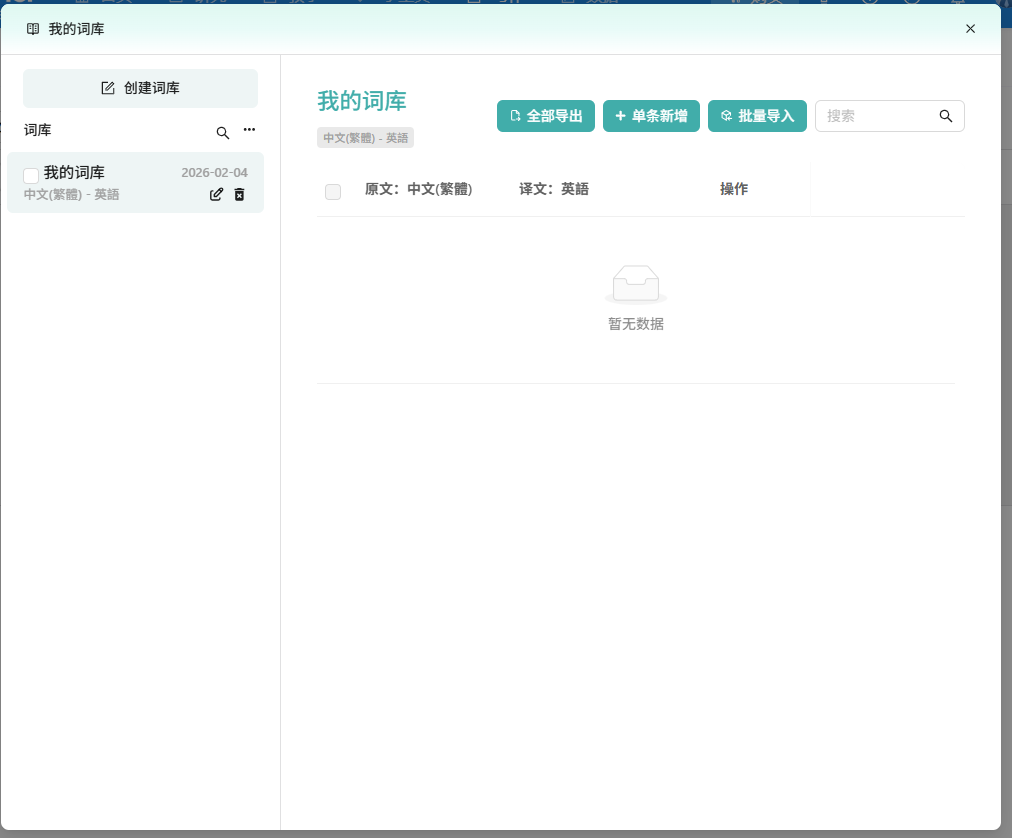Click the 译文：英語 column header
The image size is (1012, 838).
[553, 189]
